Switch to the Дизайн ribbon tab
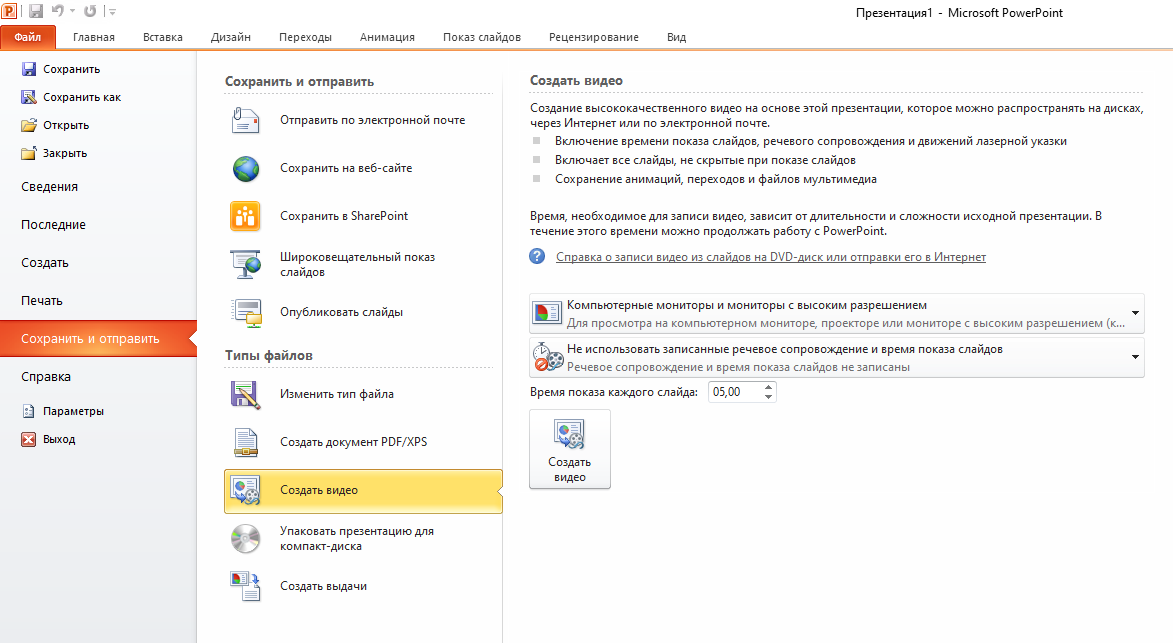The height and width of the screenshot is (643, 1173). (230, 37)
